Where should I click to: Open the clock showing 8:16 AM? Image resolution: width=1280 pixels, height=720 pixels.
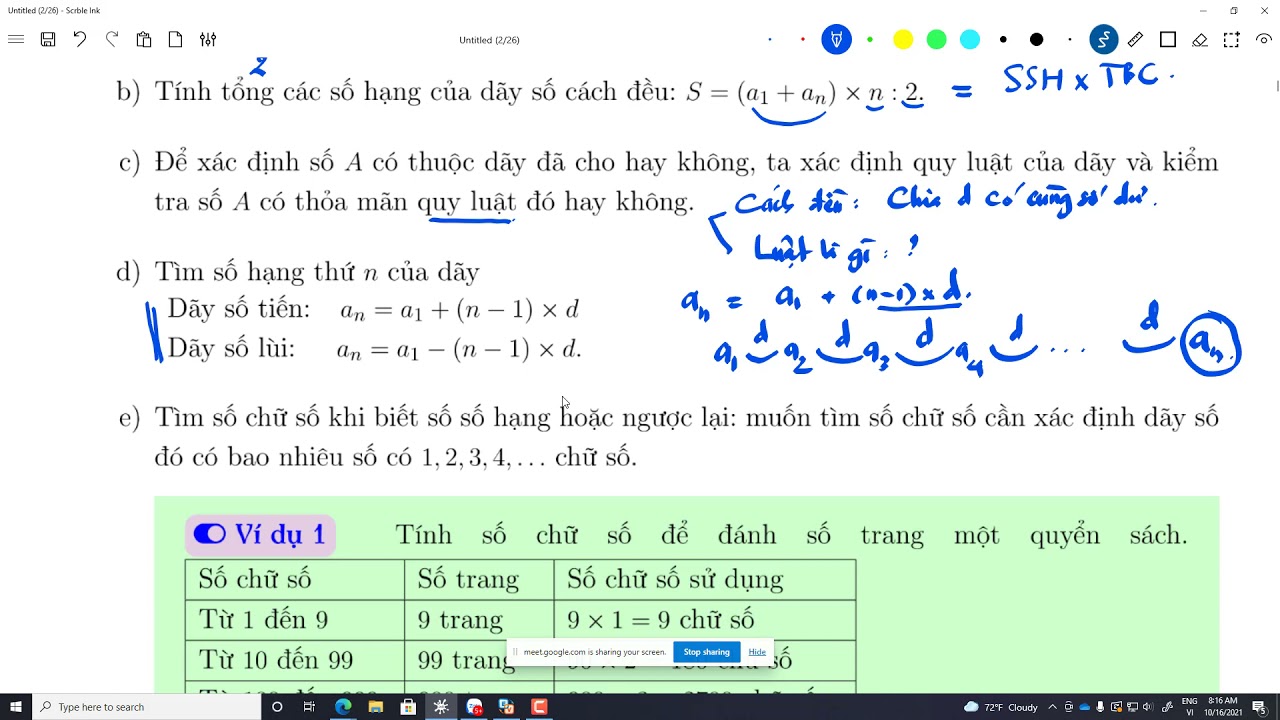point(1222,707)
